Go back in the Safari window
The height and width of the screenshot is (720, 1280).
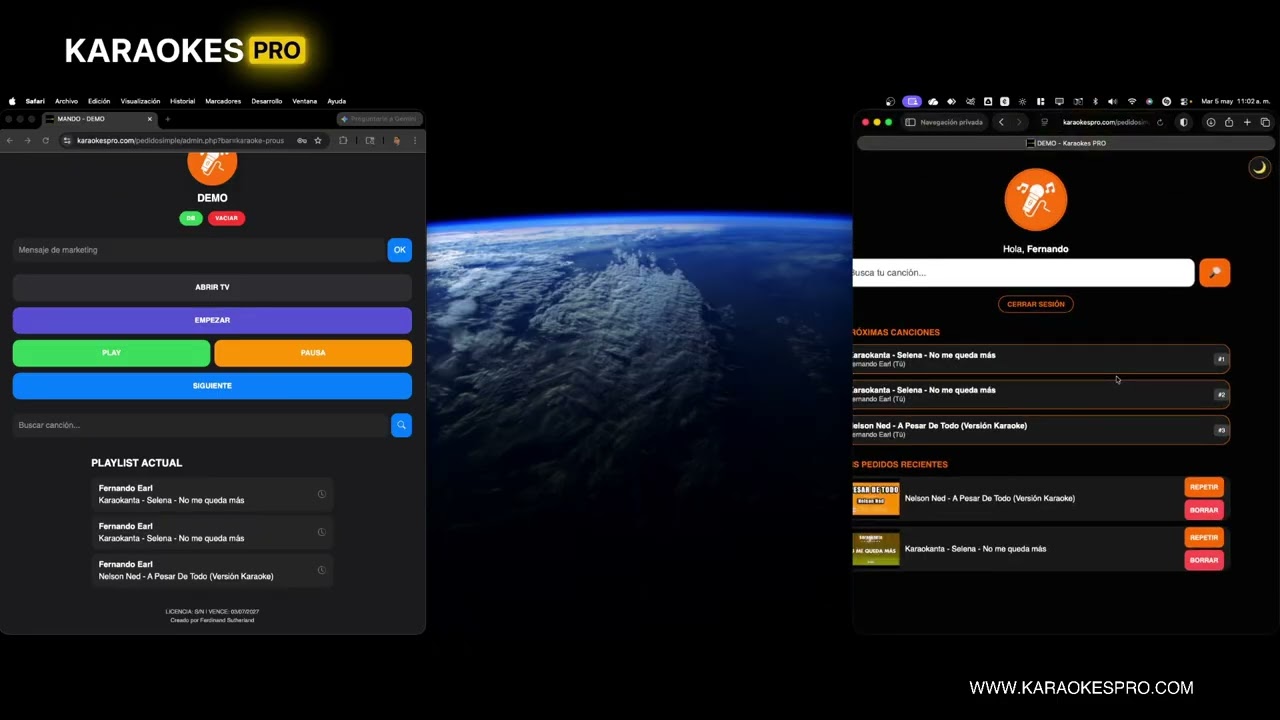pos(1001,122)
